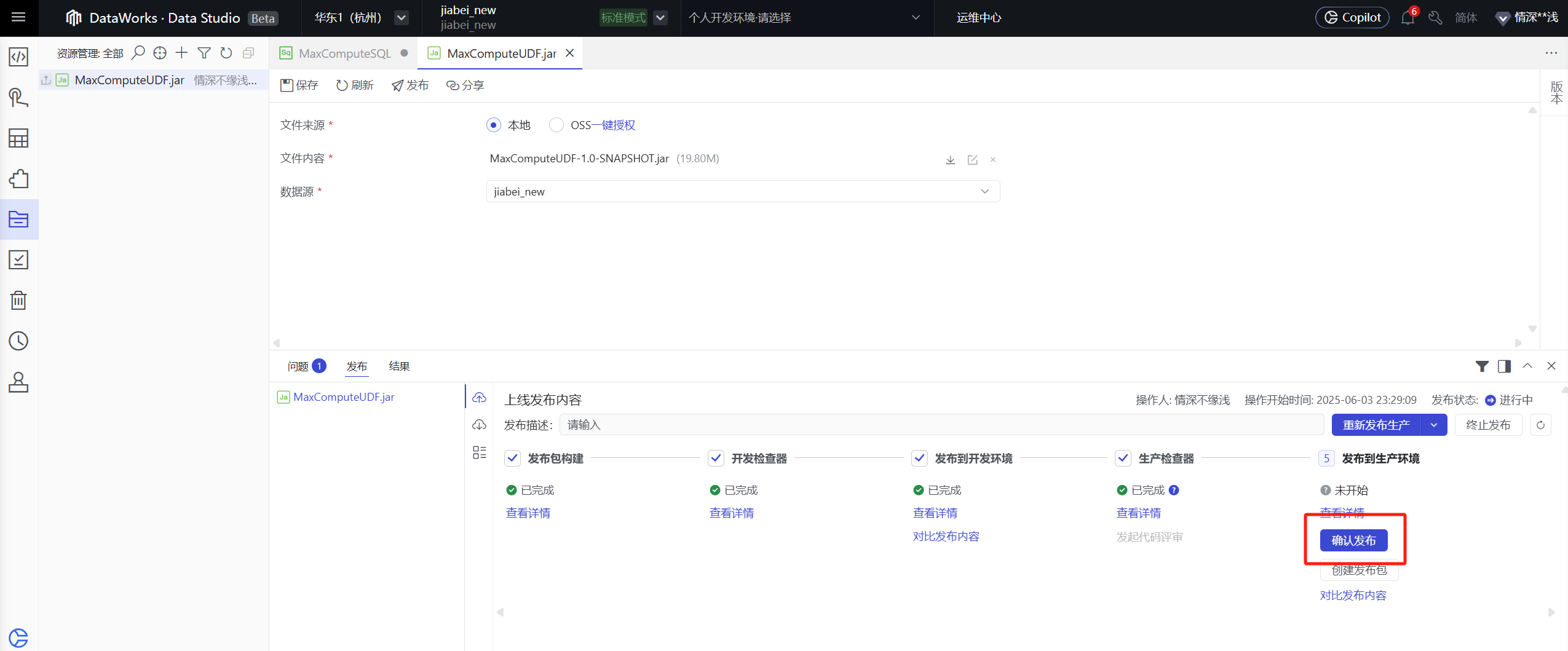Screen dimensions: 1568x651
Task: Edit the uploaded jar file
Action: point(972,160)
